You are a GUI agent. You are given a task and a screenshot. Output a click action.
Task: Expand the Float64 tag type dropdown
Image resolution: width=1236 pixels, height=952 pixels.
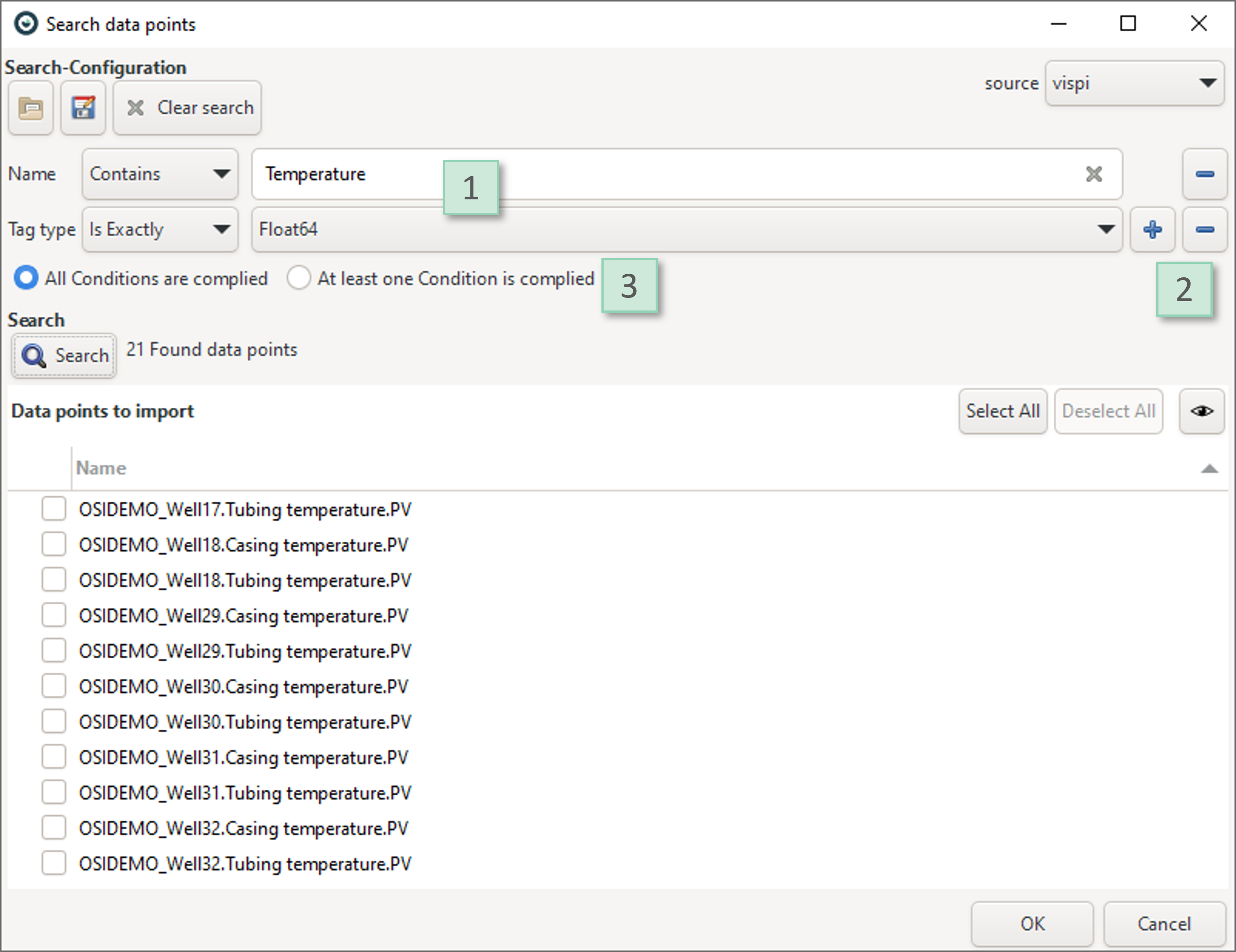point(686,229)
